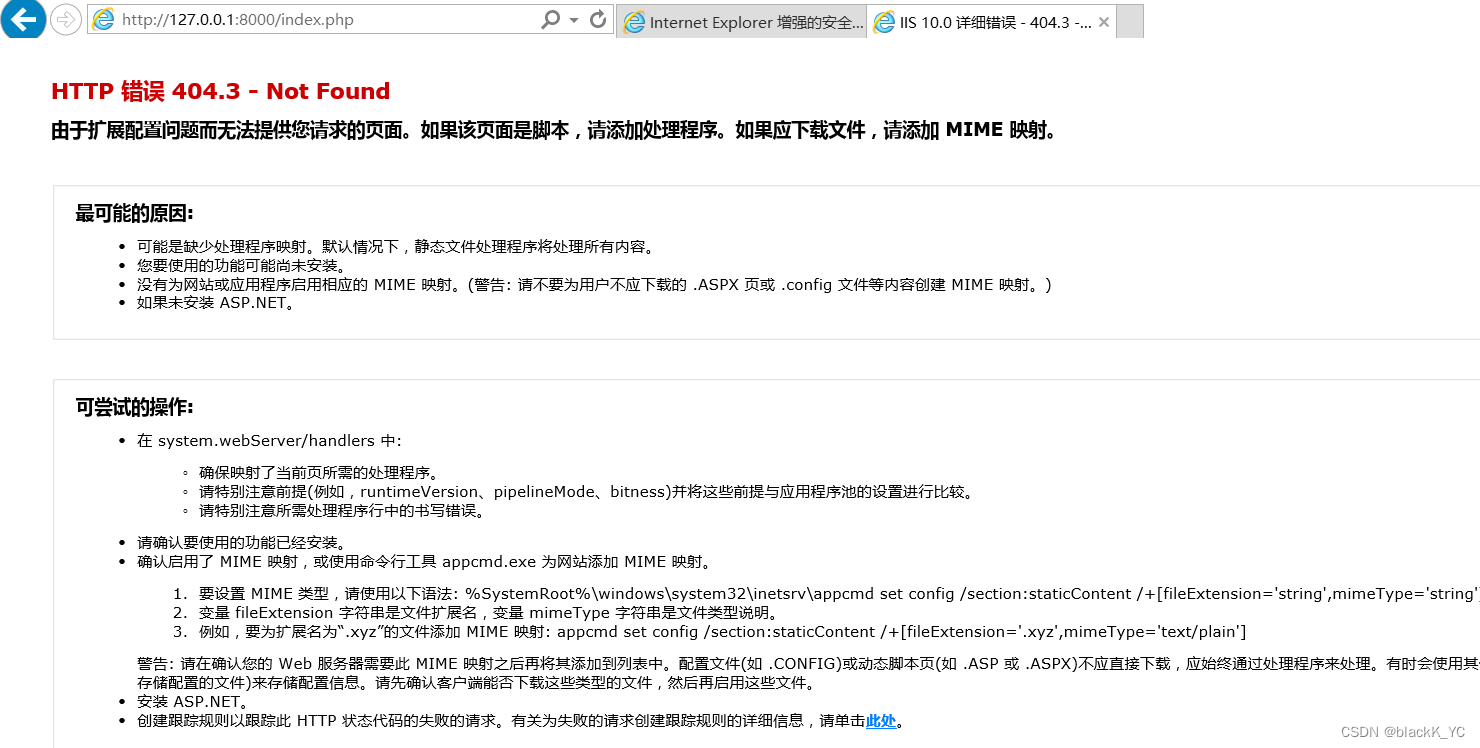Open a new blank tab button

[x=1130, y=22]
